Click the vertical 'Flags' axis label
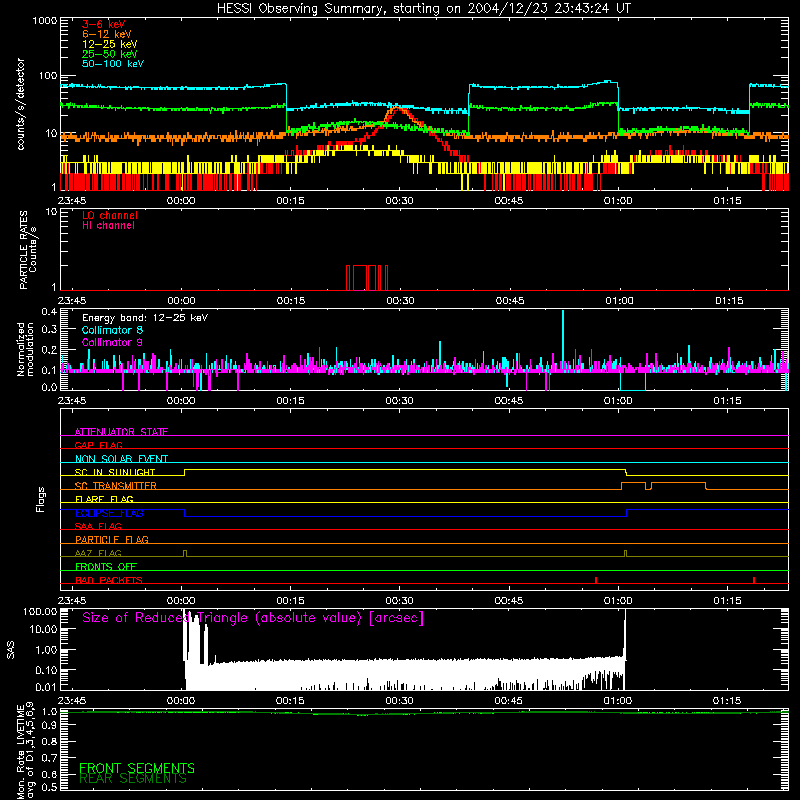This screenshot has width=800, height=800. (x=40, y=499)
